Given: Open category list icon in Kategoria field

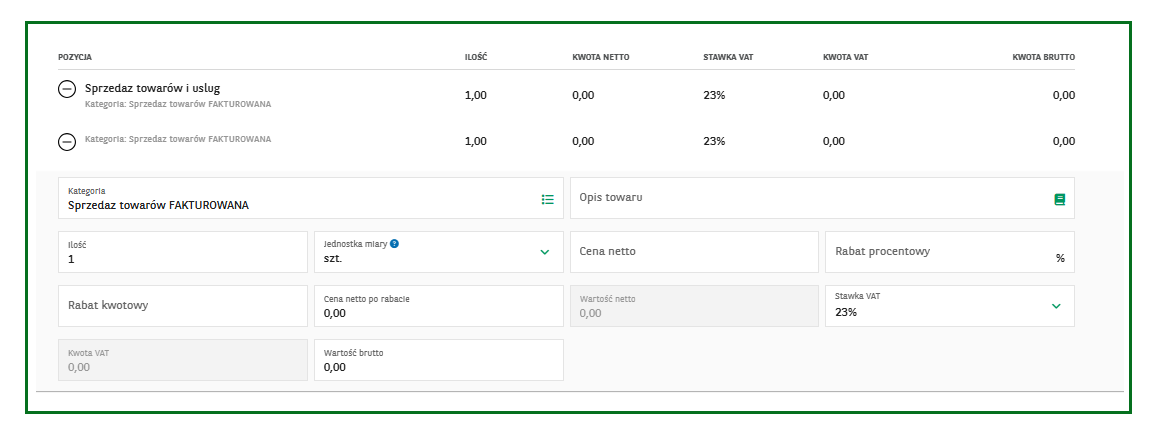Looking at the screenshot, I should coord(547,199).
